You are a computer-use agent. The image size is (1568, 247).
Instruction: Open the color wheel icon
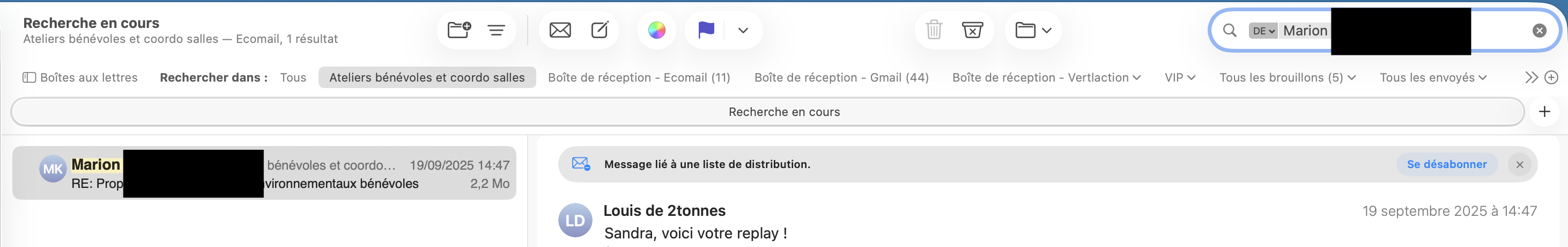pyautogui.click(x=656, y=30)
